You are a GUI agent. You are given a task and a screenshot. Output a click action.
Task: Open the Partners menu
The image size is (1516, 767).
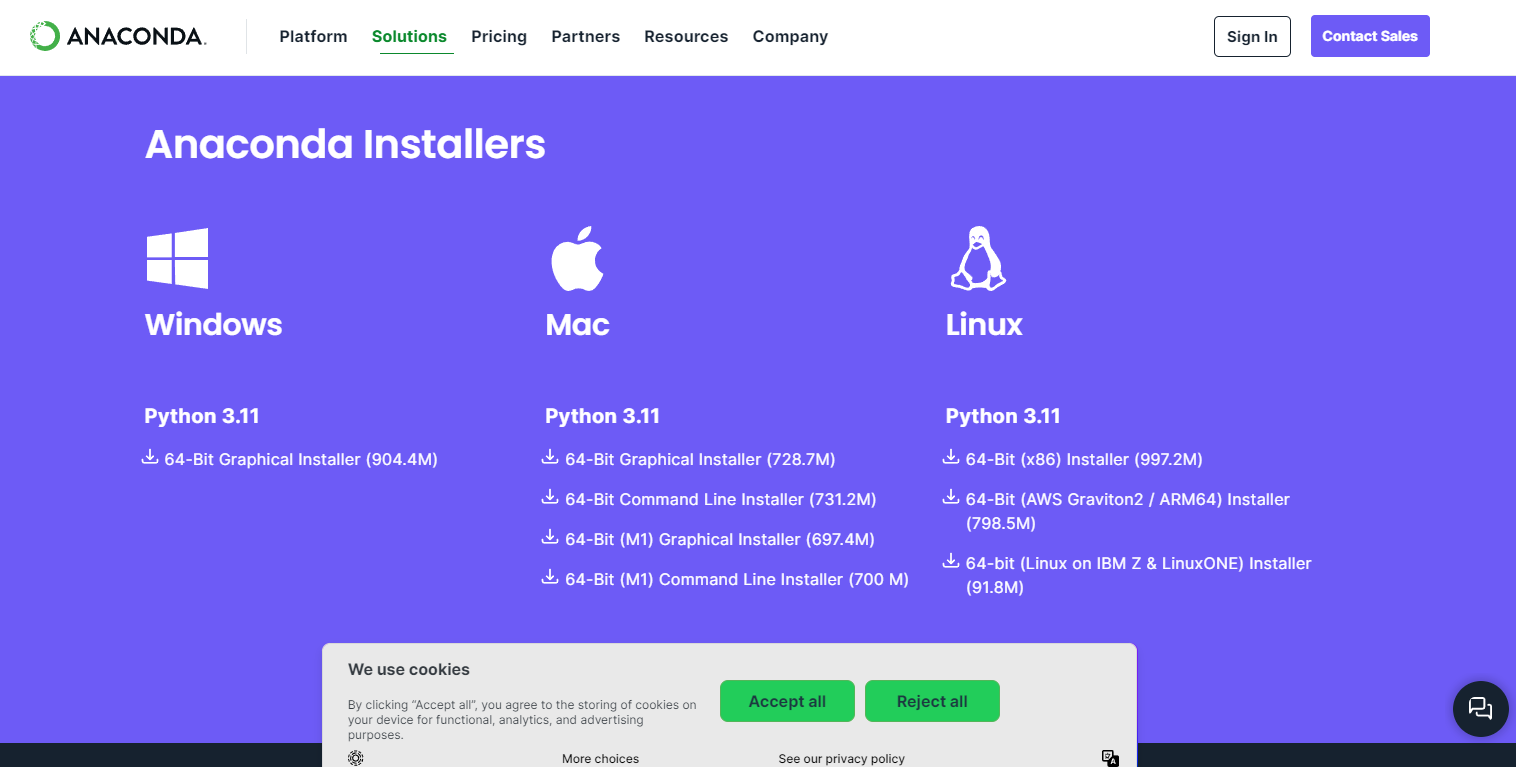(x=585, y=36)
